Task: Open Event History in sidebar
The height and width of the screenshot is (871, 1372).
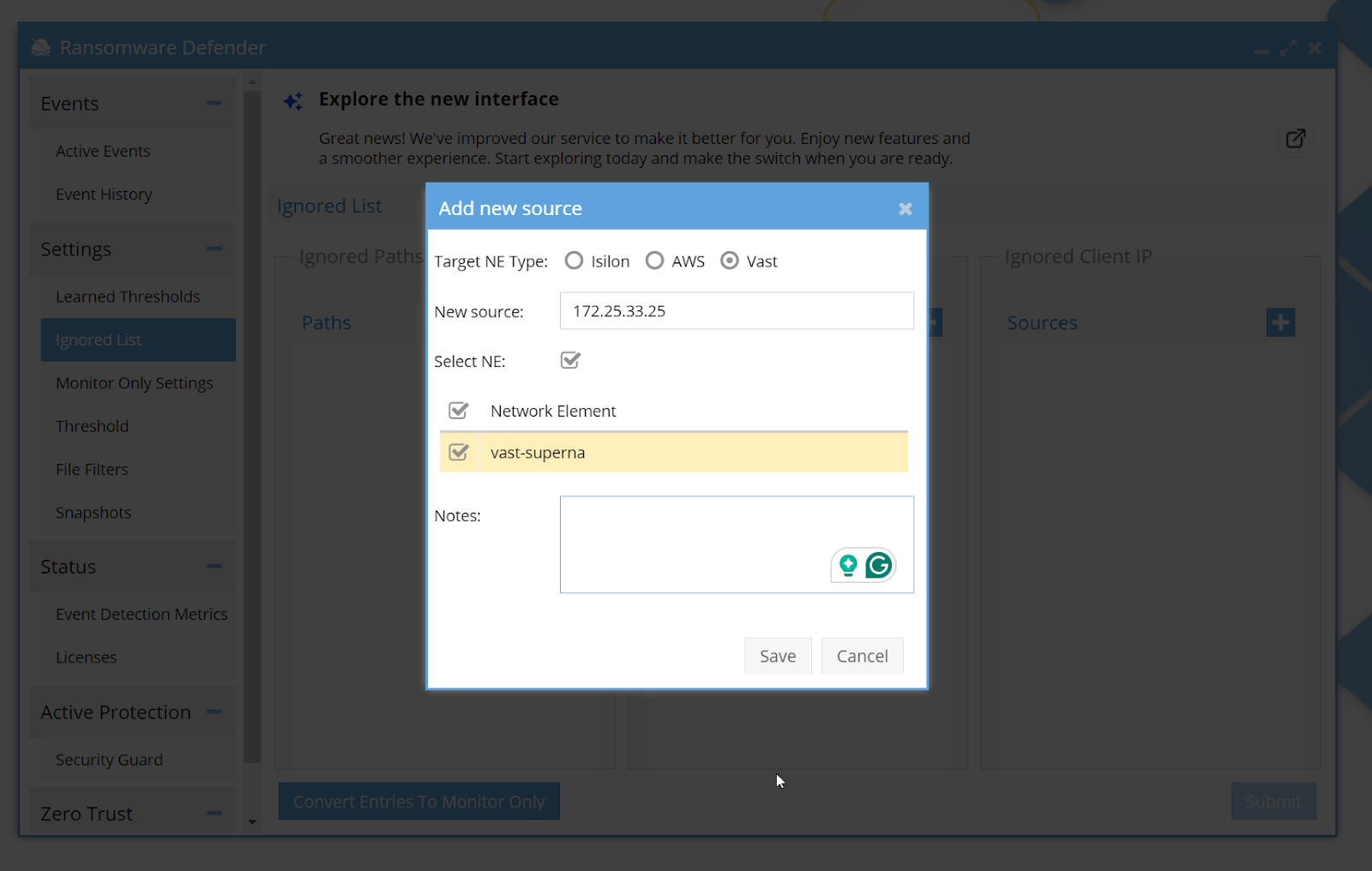Action: coord(138,195)
